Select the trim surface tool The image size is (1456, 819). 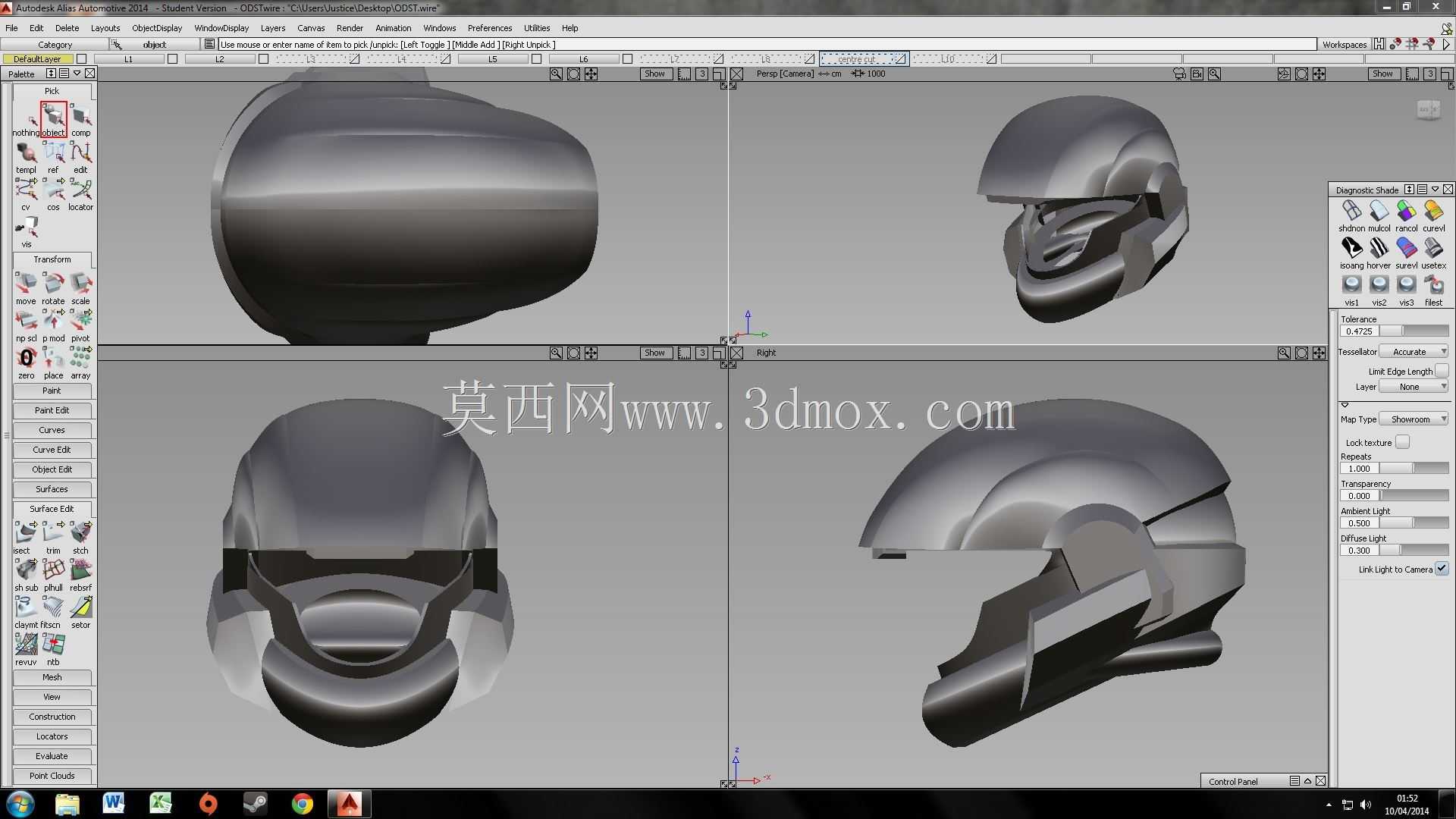tap(53, 538)
